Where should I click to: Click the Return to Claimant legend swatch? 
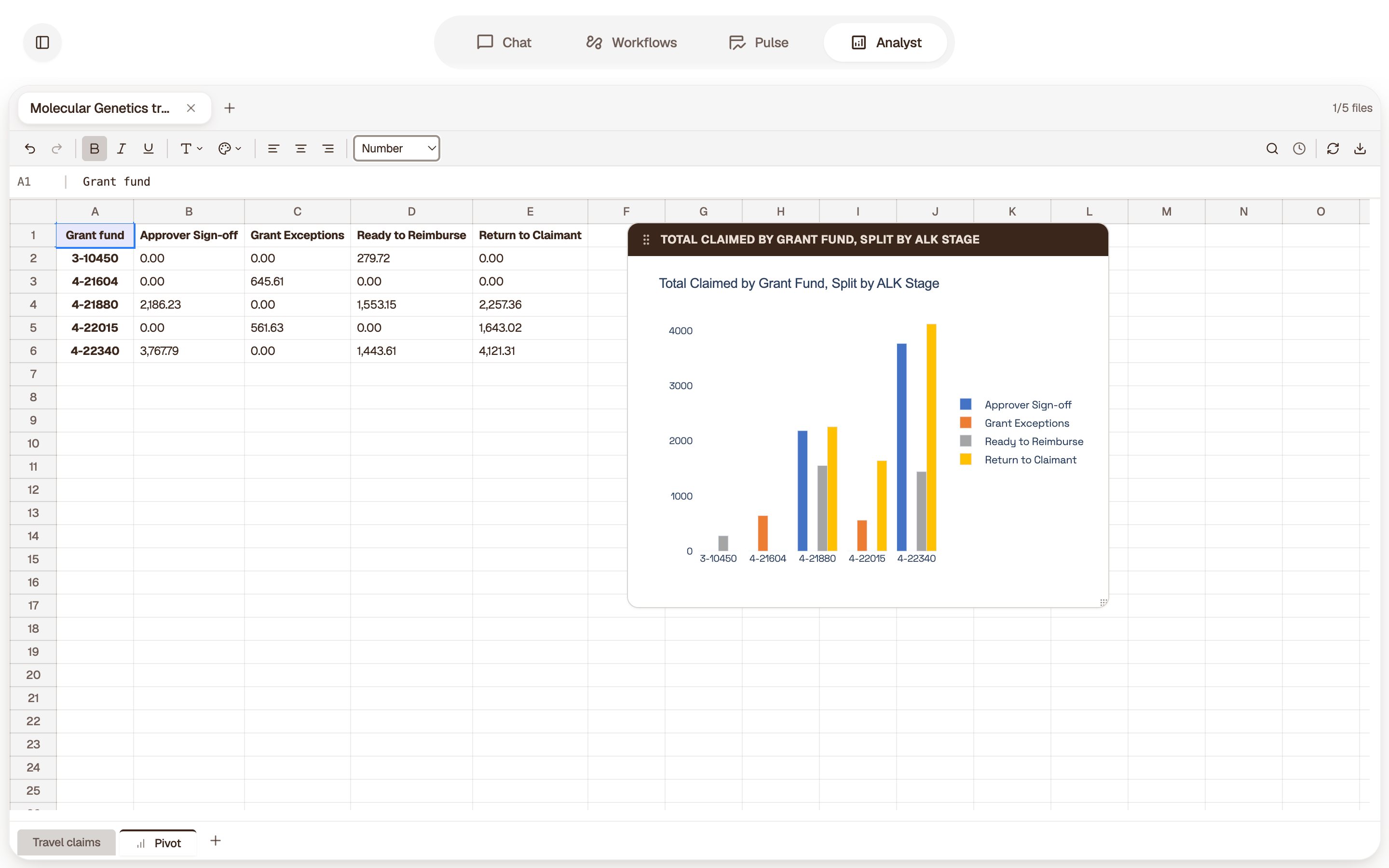(966, 459)
